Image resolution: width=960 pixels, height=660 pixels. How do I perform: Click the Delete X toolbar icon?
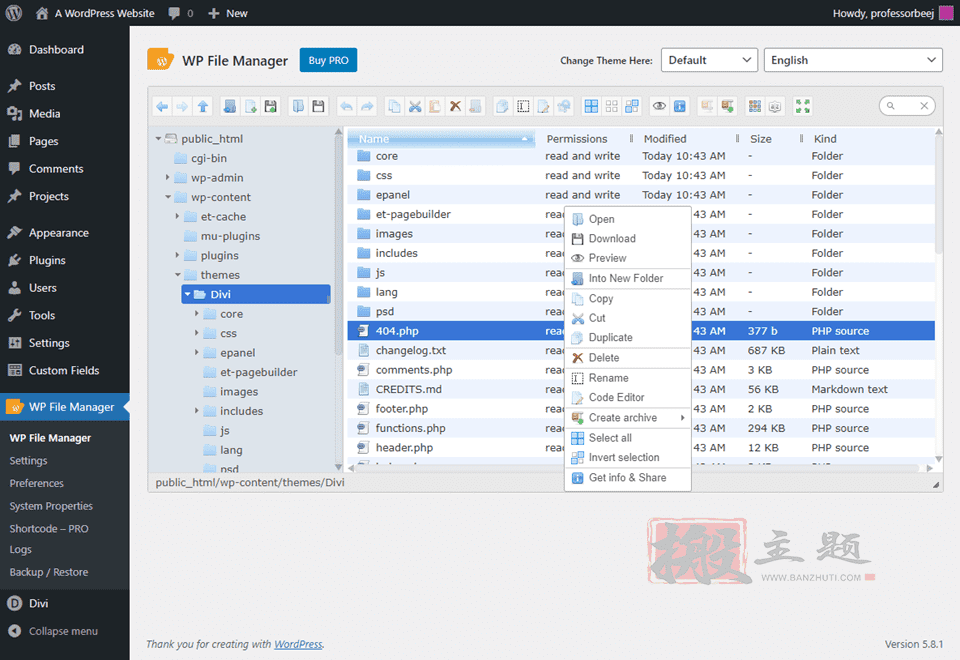(455, 107)
